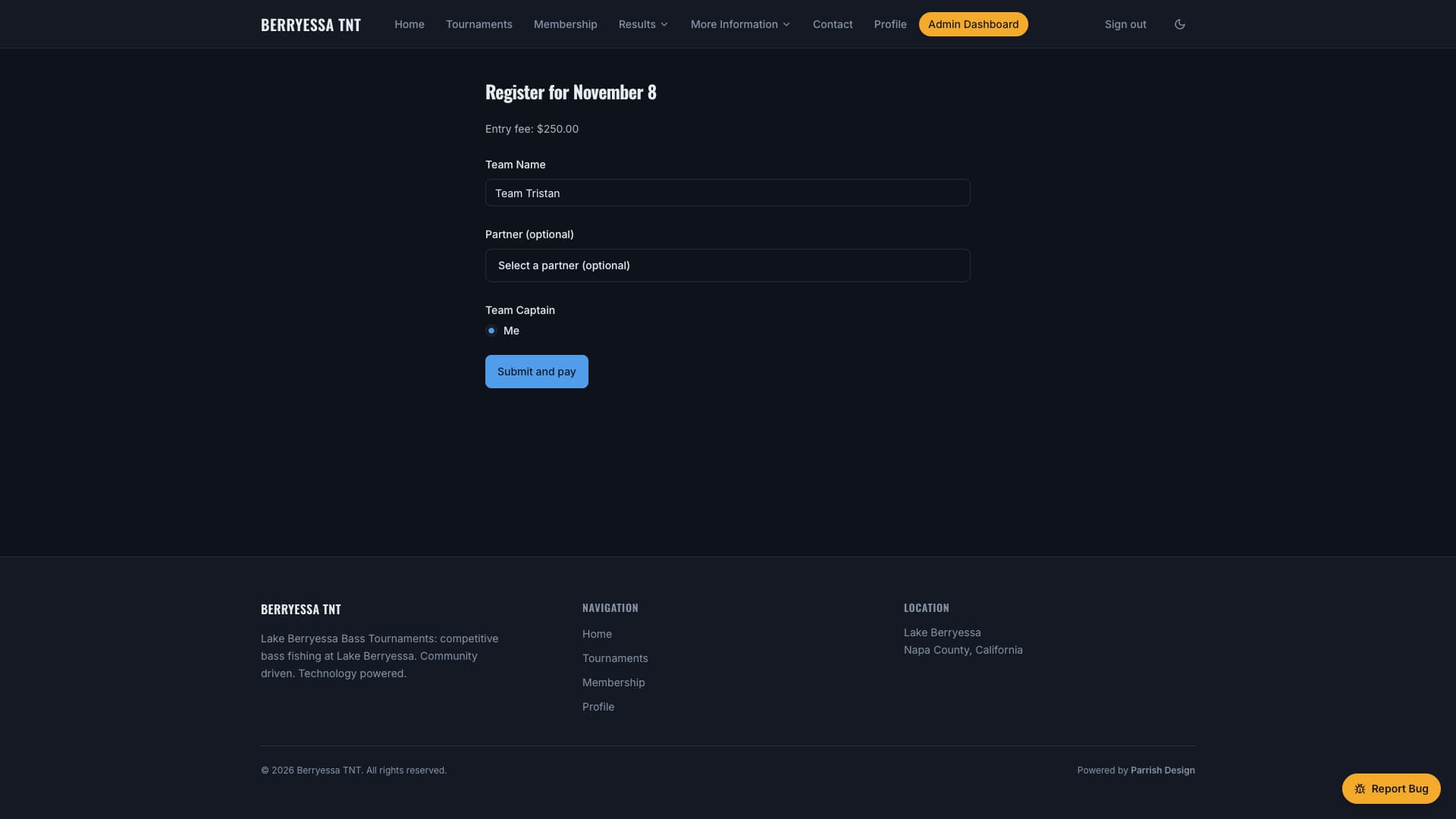Open Tournaments in the top navigation bar
This screenshot has width=1456, height=819.
click(479, 24)
